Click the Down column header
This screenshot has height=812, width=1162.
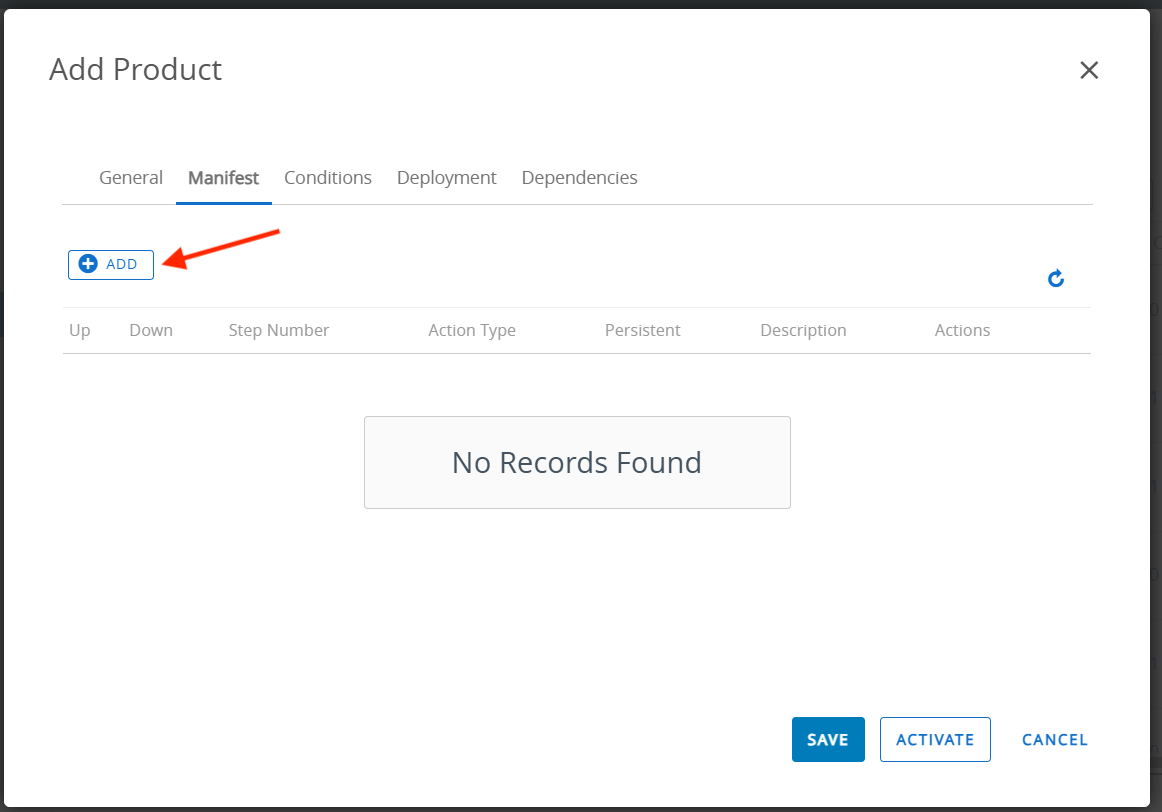tap(151, 331)
